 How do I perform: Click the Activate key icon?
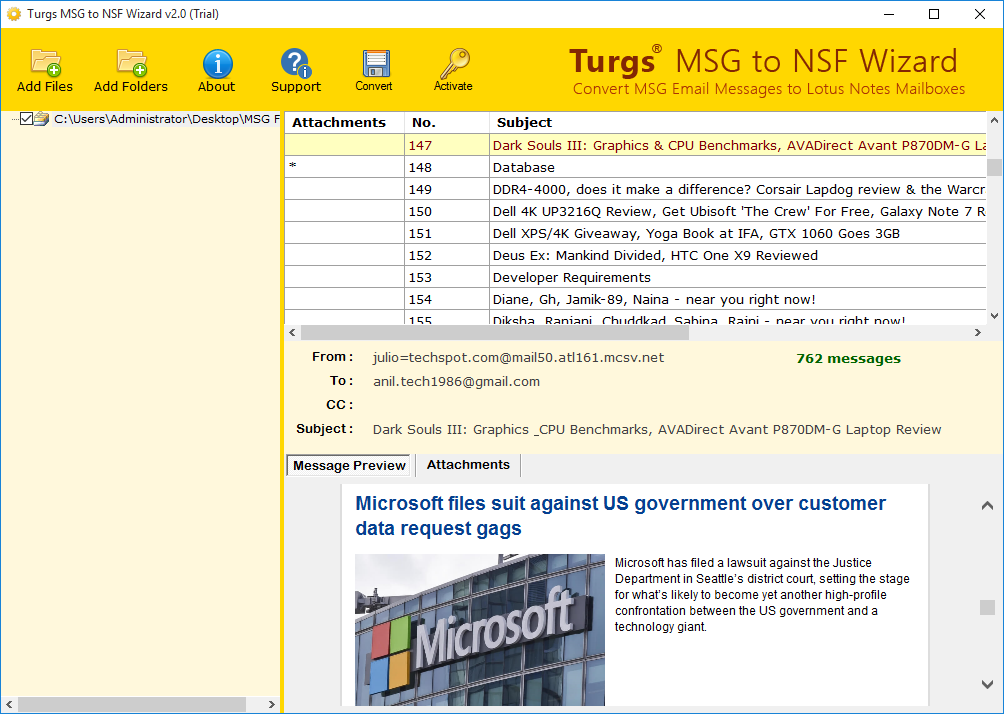click(453, 70)
